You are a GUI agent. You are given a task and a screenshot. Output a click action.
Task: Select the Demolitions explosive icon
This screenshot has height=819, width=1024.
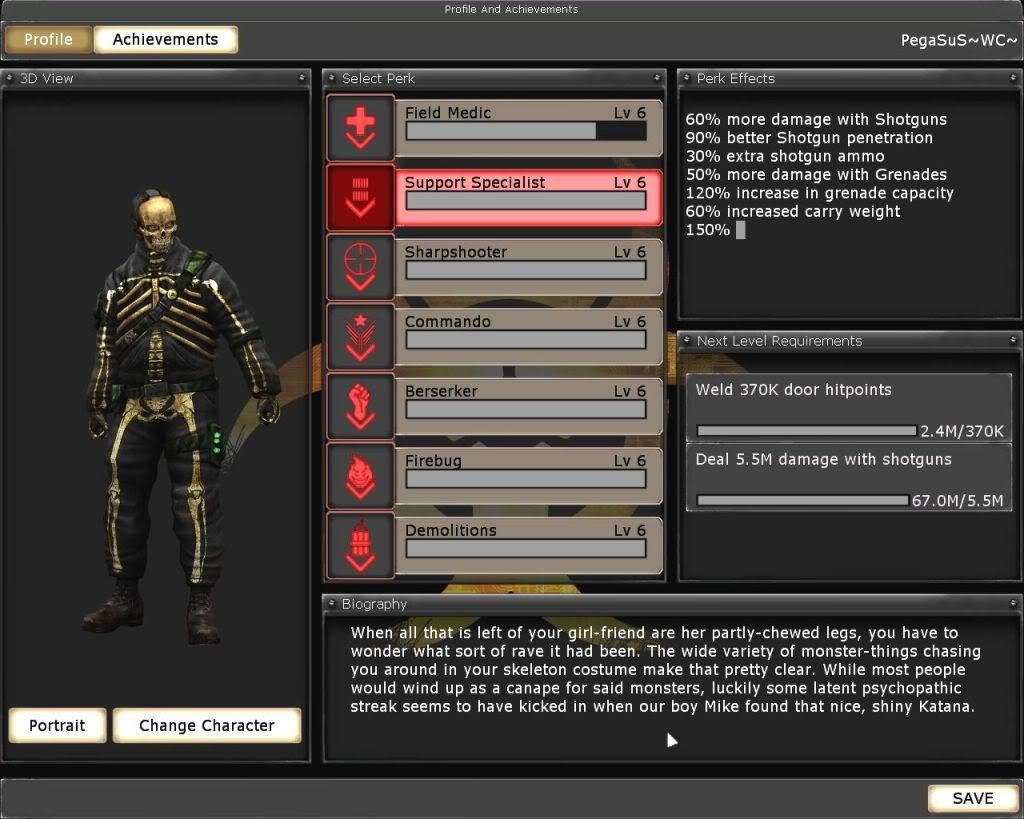click(359, 546)
